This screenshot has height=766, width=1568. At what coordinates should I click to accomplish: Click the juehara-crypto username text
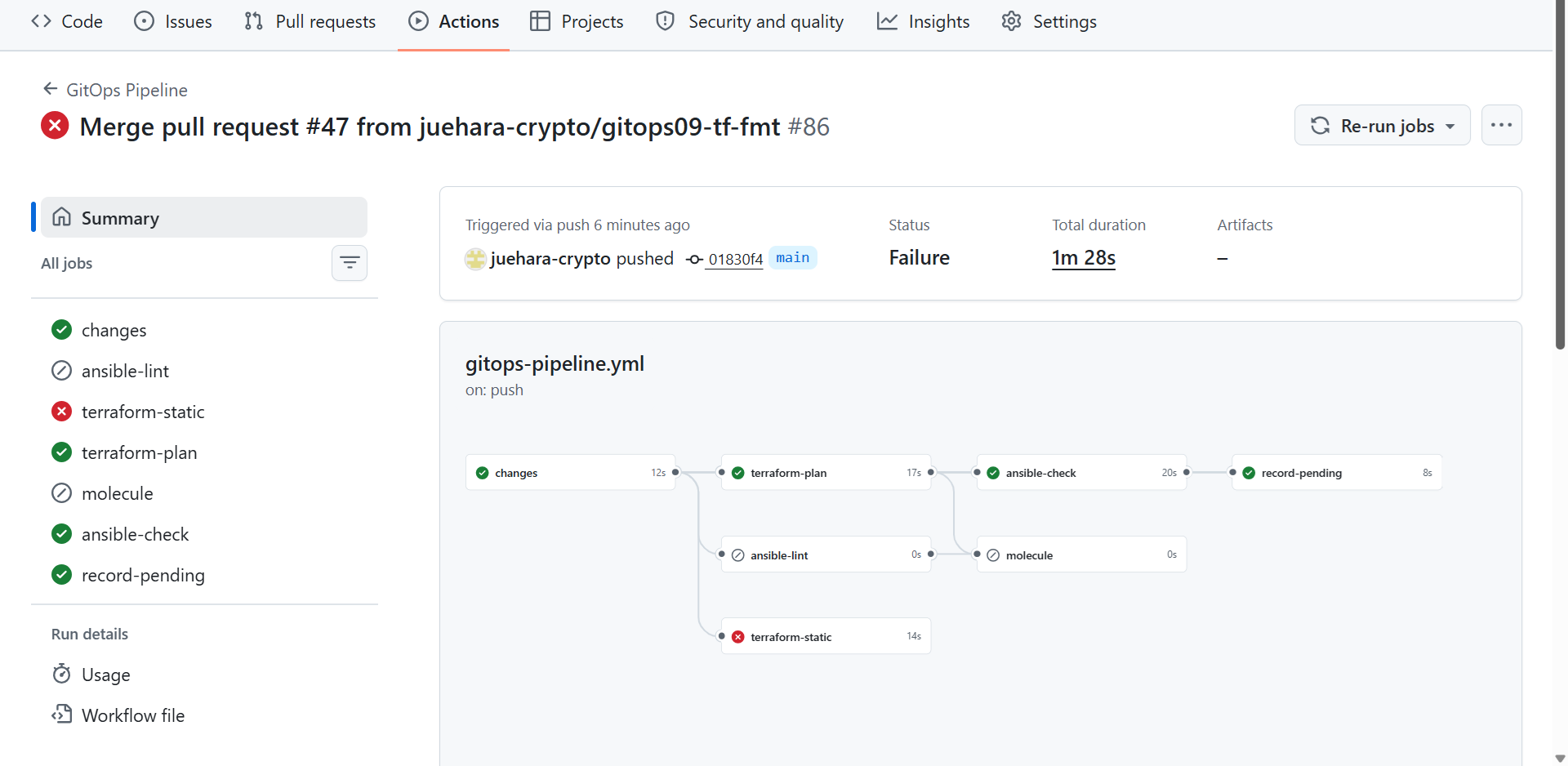click(550, 259)
